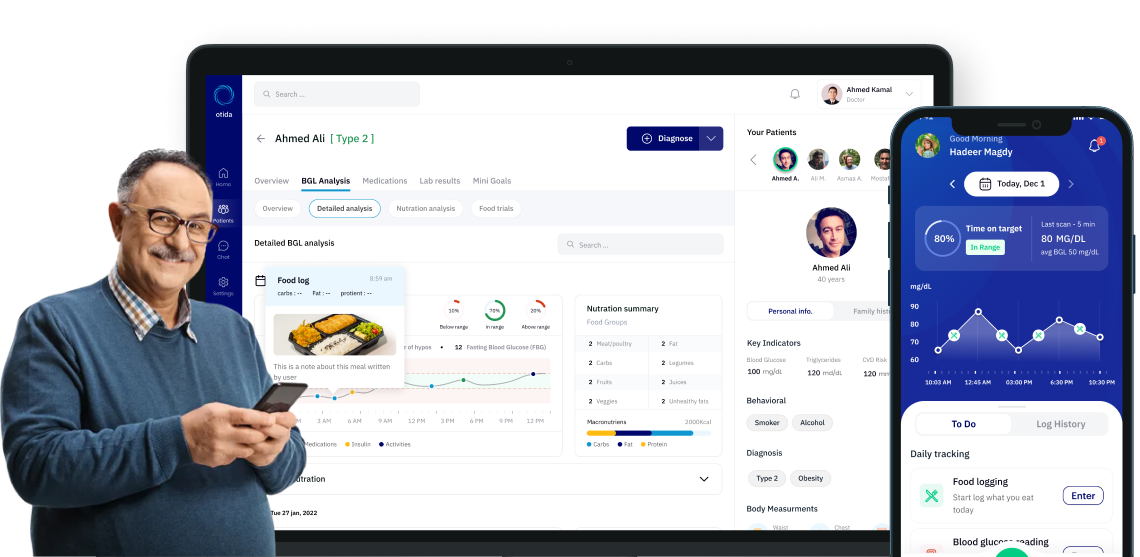The image size is (1140, 557).
Task: Click the phone notification bell with badge
Action: 1095,145
